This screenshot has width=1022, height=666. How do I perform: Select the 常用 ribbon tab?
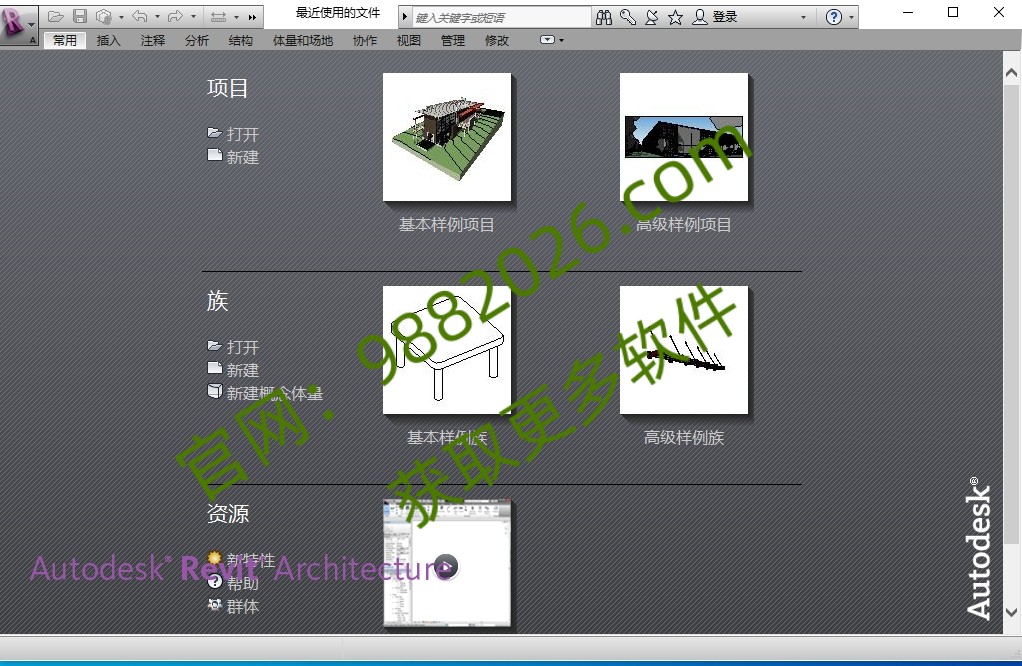pyautogui.click(x=65, y=40)
